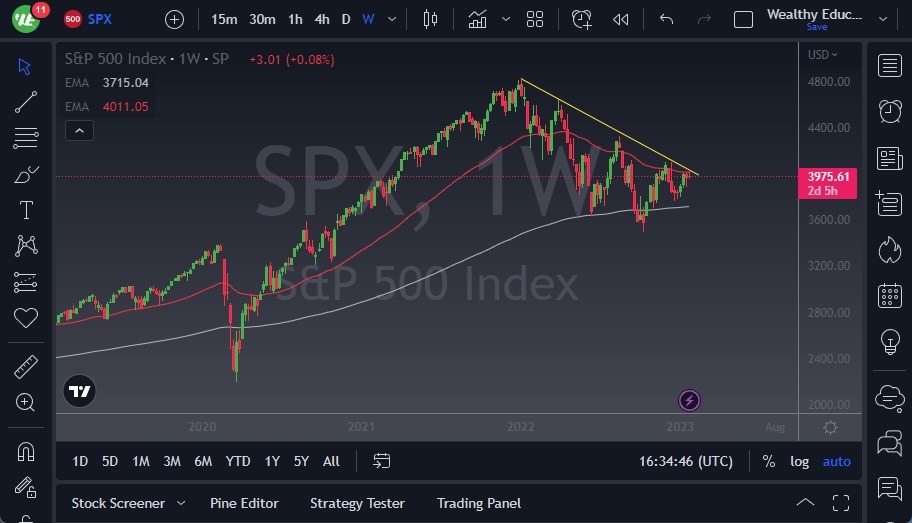
Task: Click the zoom in magnifier tool
Action: 26,402
